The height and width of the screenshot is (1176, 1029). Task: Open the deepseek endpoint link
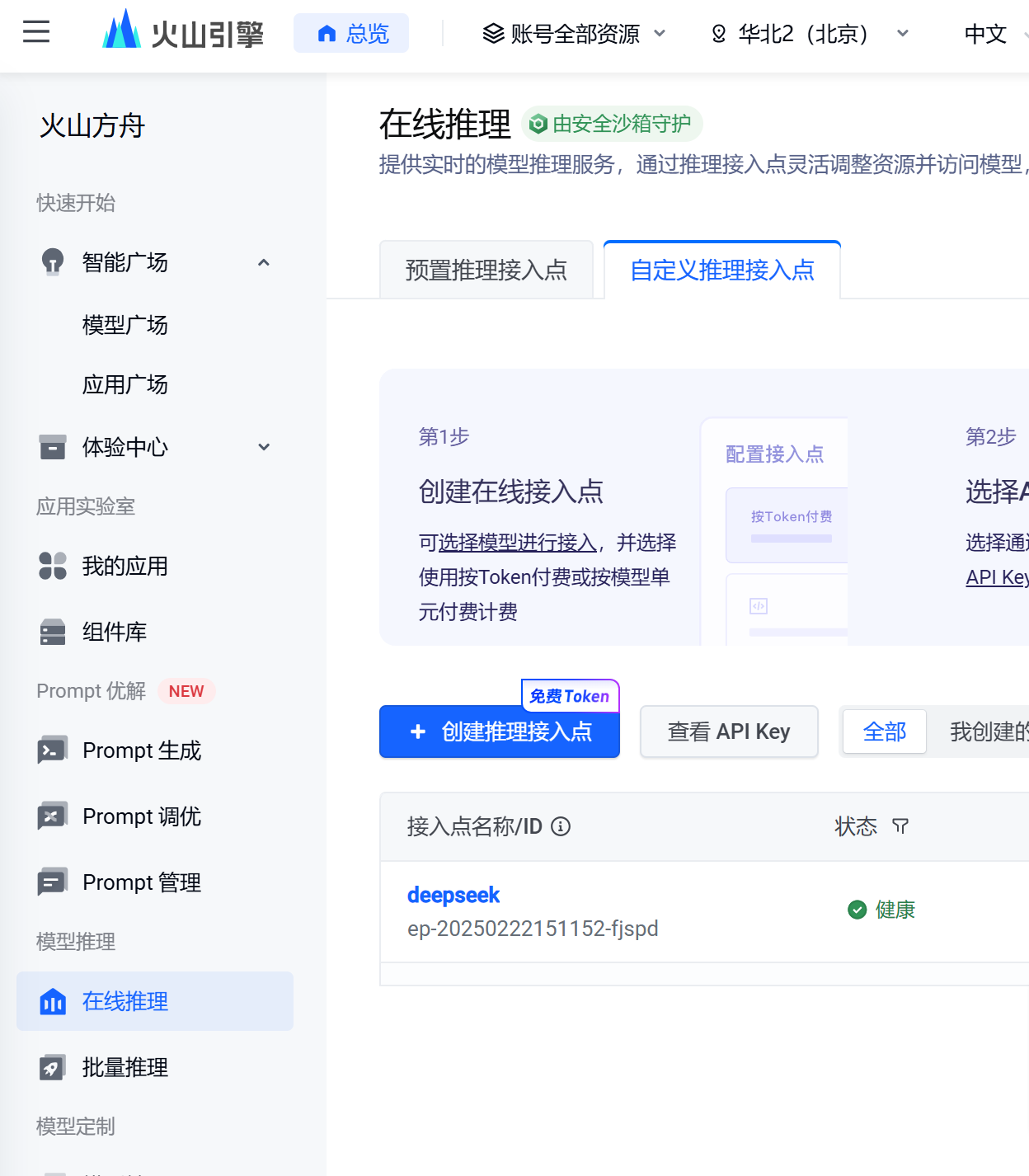pyautogui.click(x=453, y=895)
